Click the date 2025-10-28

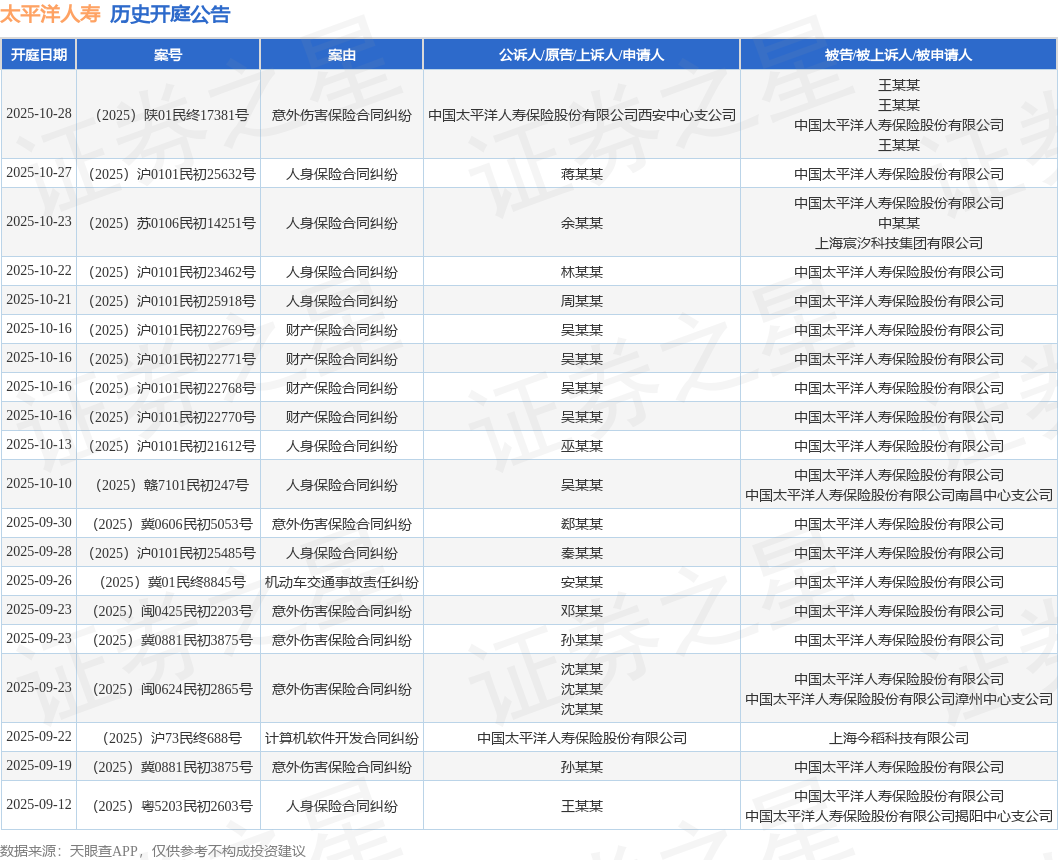click(x=39, y=113)
